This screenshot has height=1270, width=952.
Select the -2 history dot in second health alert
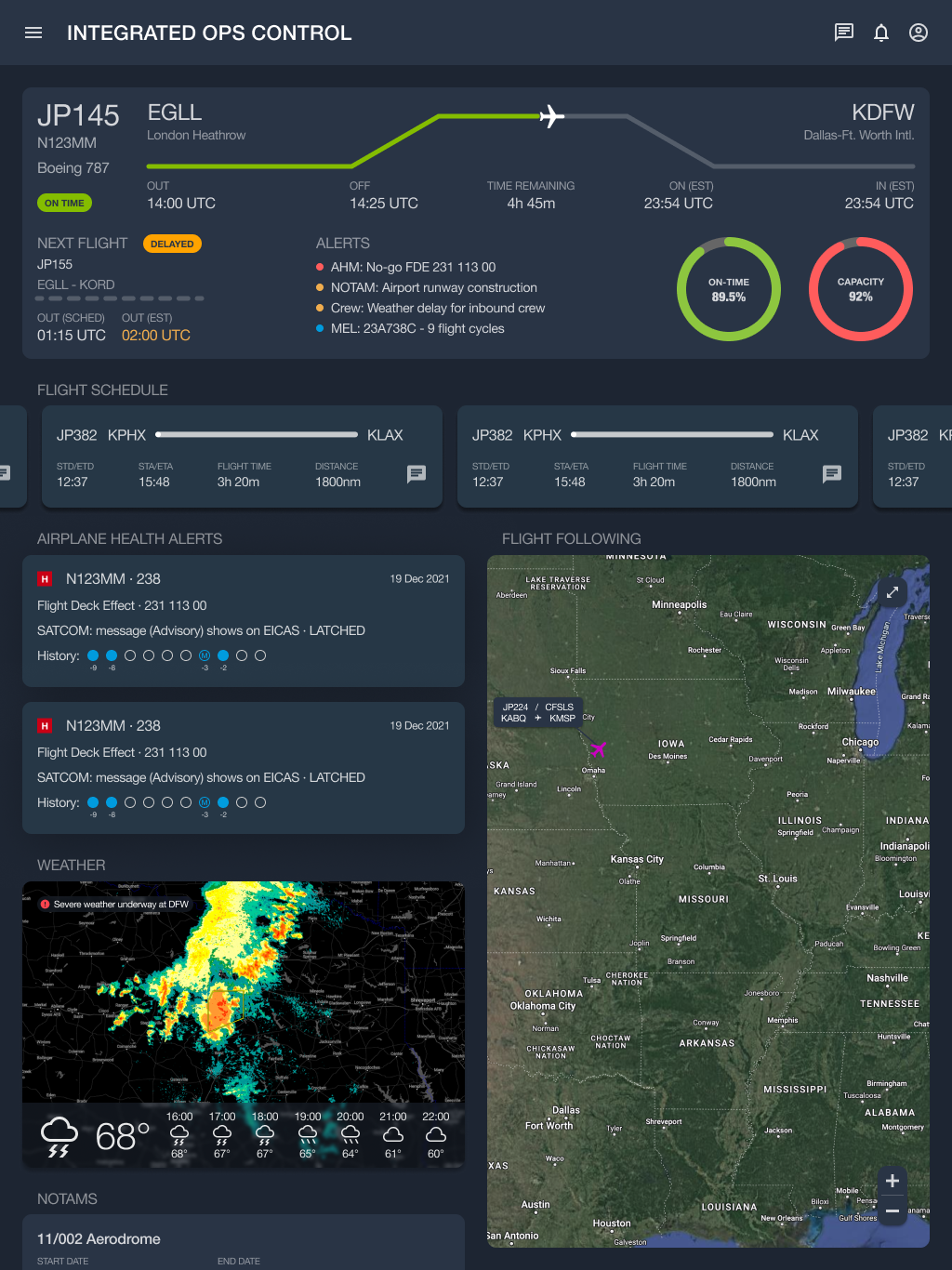pos(223,802)
